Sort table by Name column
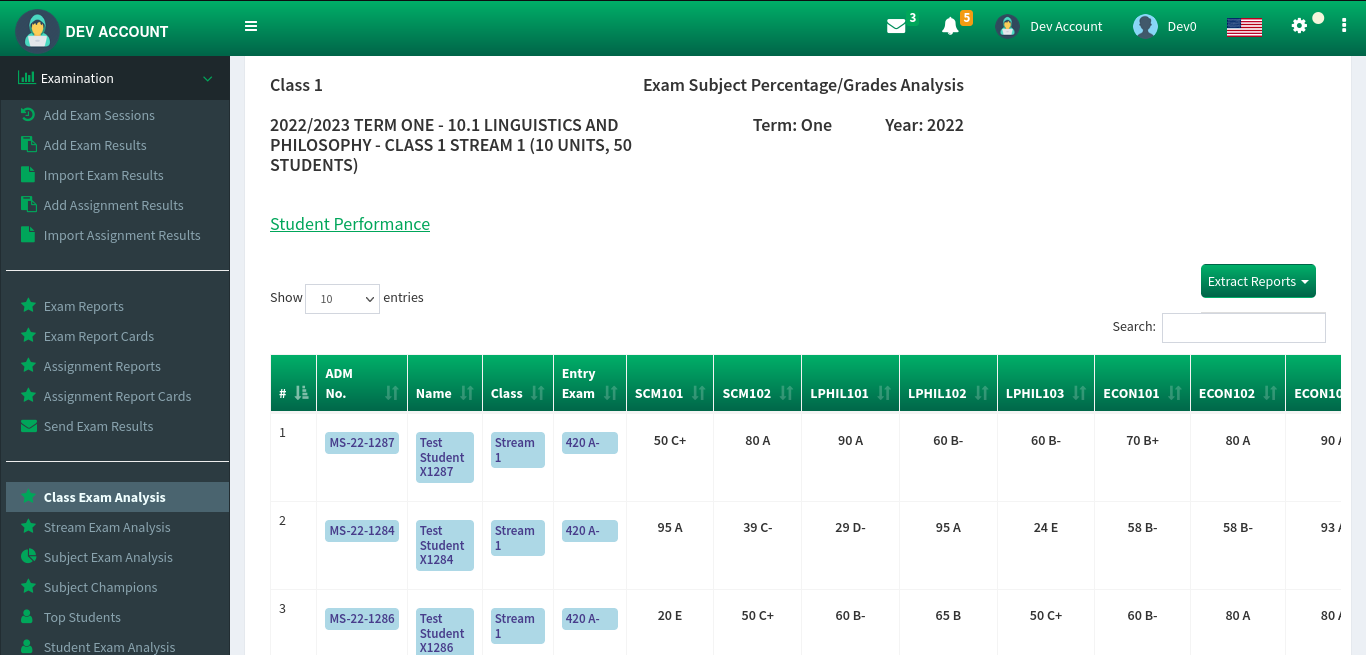Screen dimensions: 1366x655 pyautogui.click(x=445, y=383)
